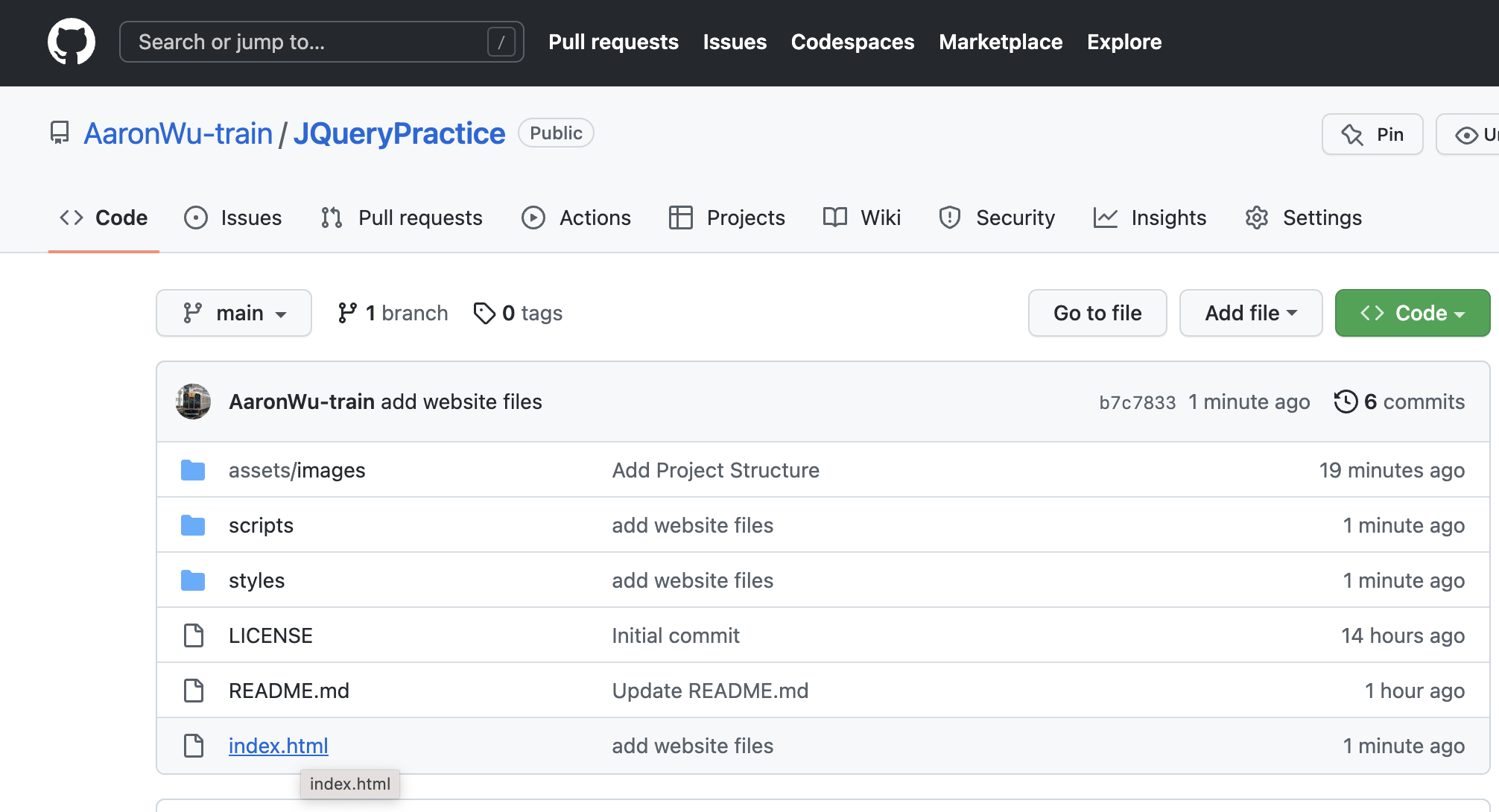Select the Code repository tab
This screenshot has height=812, width=1499.
104,218
